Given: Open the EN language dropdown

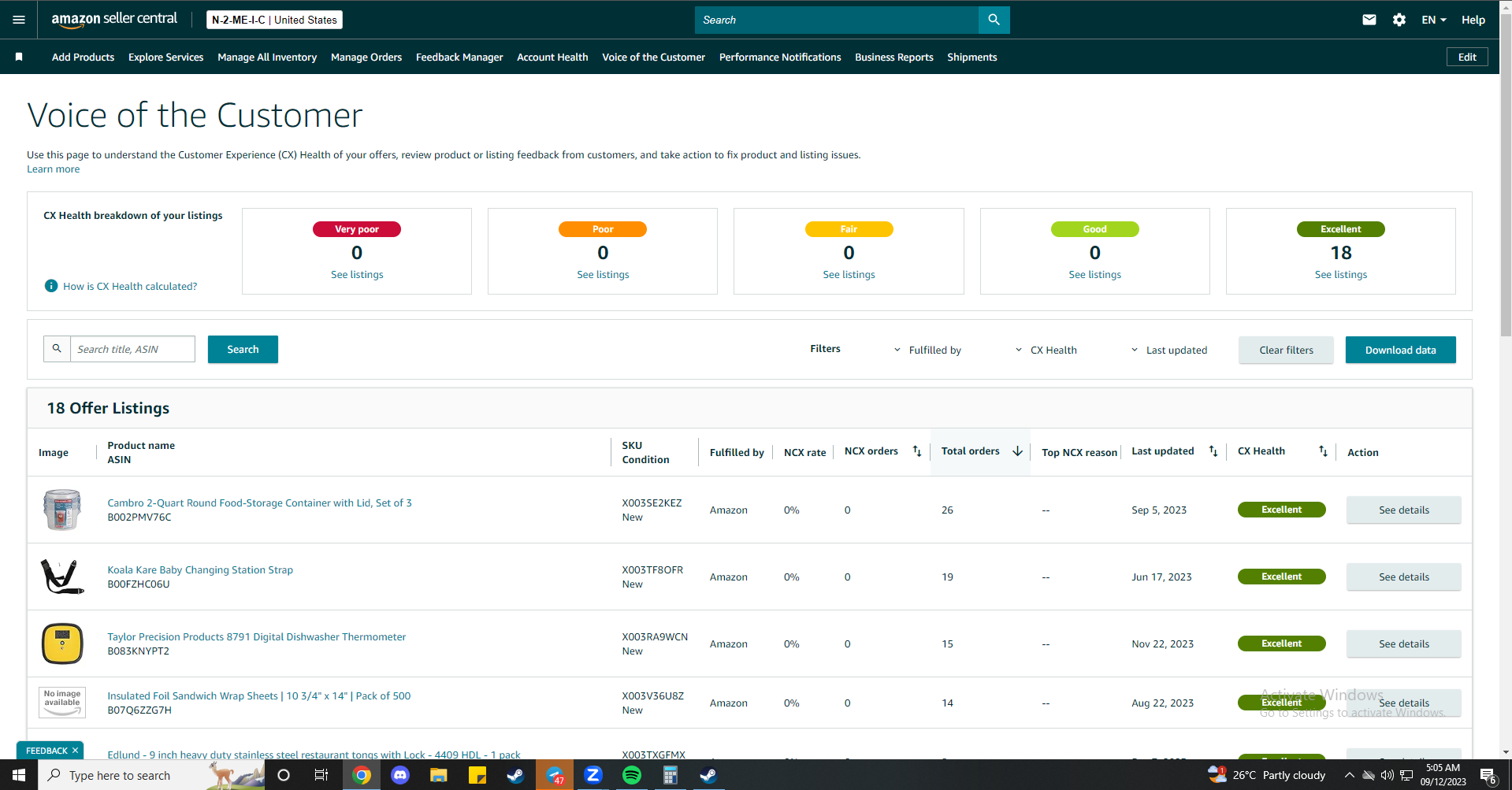Looking at the screenshot, I should pyautogui.click(x=1434, y=20).
